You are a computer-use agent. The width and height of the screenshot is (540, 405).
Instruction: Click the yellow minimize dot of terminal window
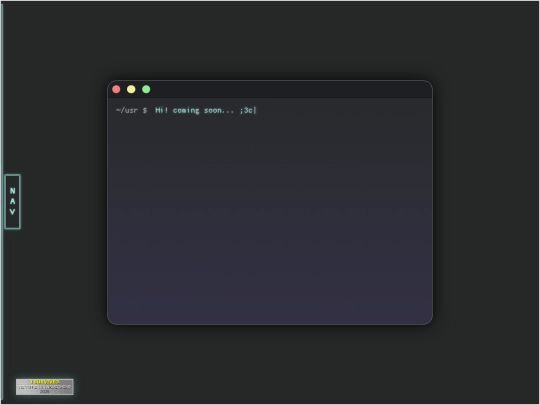point(131,90)
